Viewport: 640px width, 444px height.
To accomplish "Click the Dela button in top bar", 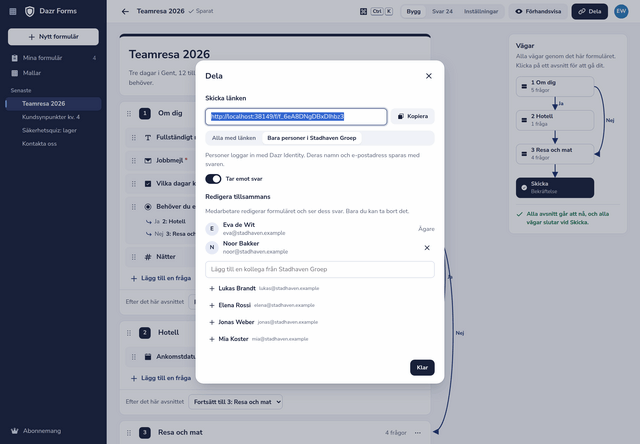I will point(589,11).
